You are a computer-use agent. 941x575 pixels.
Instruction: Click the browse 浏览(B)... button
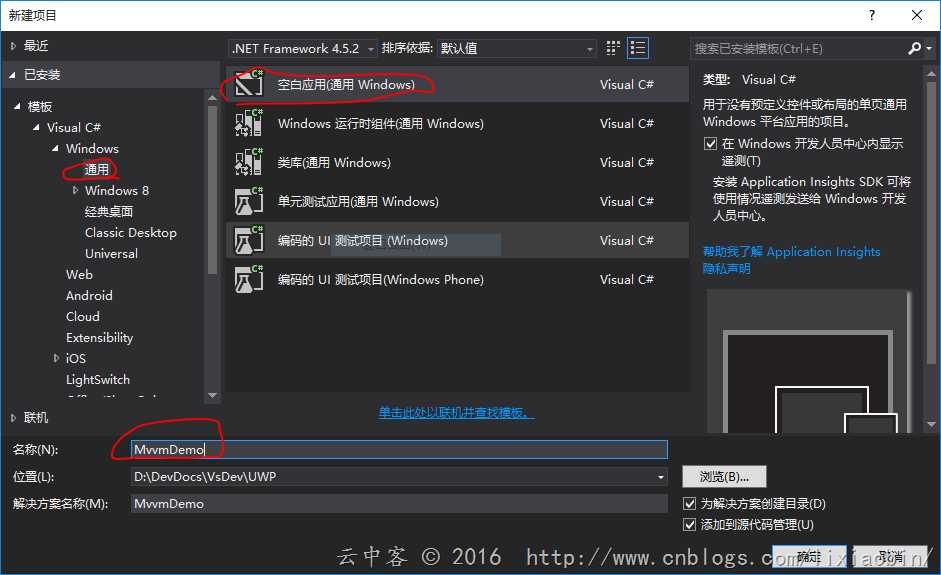click(x=724, y=477)
